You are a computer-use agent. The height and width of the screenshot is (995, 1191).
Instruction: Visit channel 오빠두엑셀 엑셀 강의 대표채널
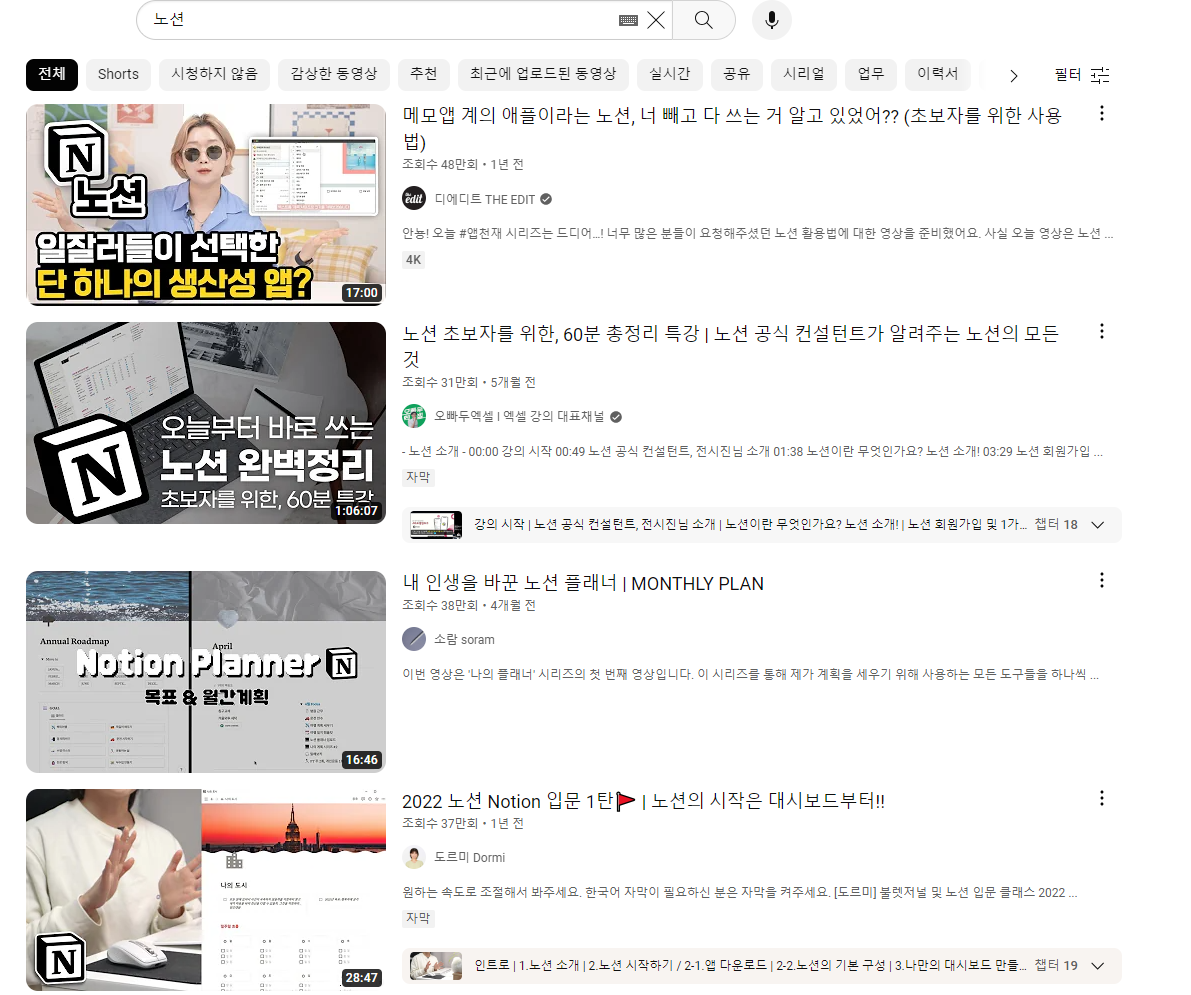pyautogui.click(x=519, y=416)
